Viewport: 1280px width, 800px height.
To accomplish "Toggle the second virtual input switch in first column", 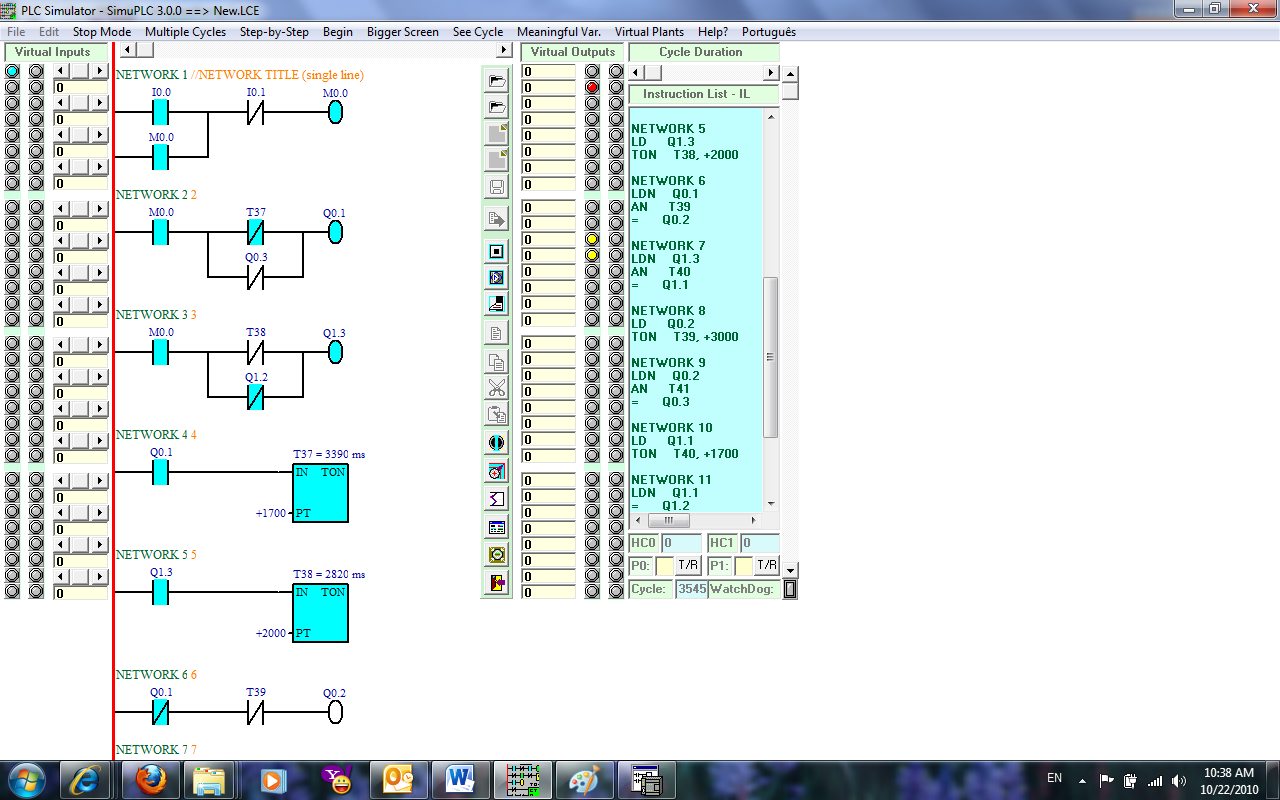I will tap(12, 87).
